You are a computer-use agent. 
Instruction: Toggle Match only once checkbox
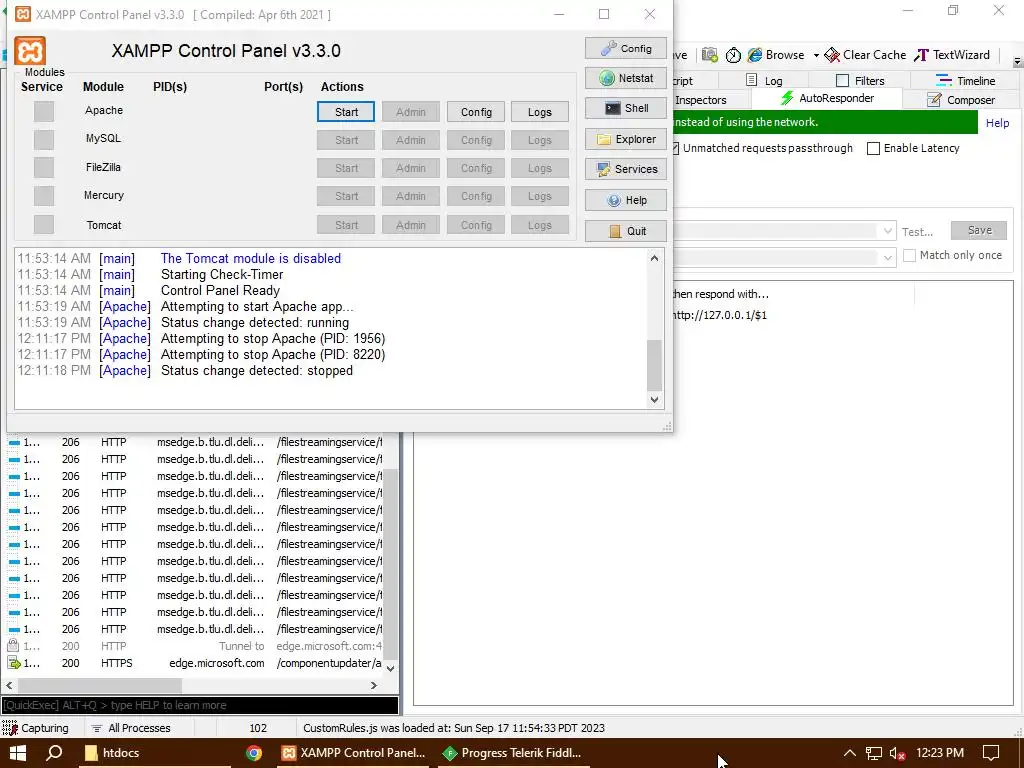(x=909, y=255)
